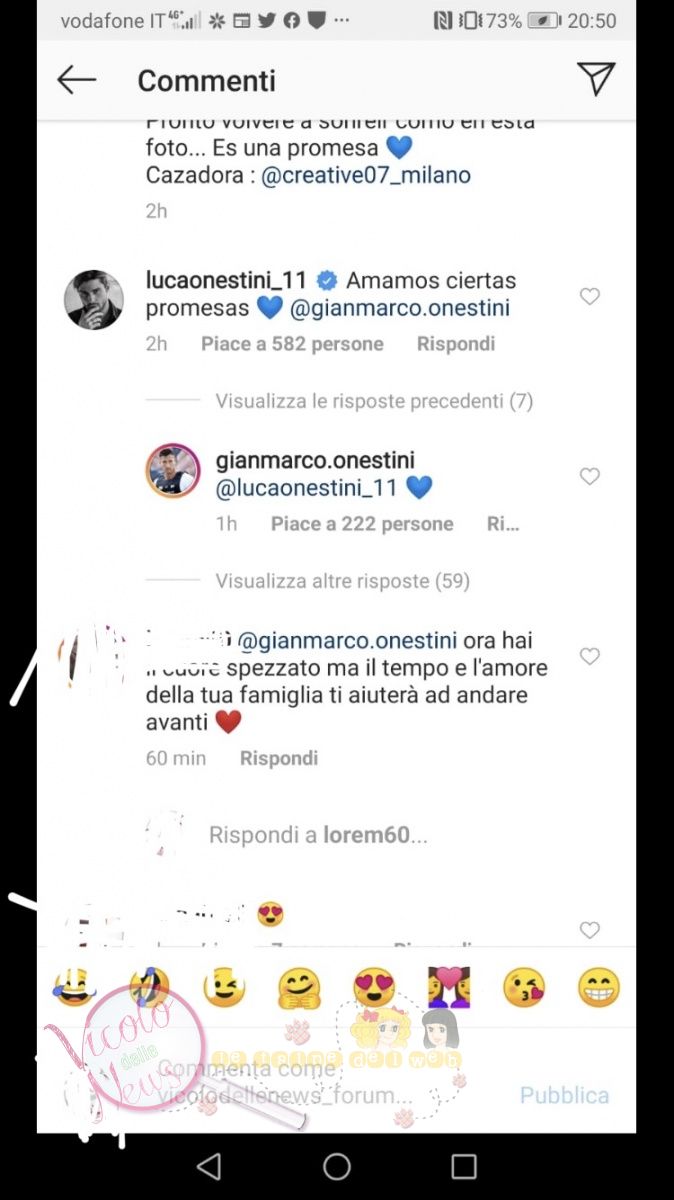Viewport: 674px width, 1200px height.
Task: Tap the paper plane share icon
Action: [x=596, y=79]
